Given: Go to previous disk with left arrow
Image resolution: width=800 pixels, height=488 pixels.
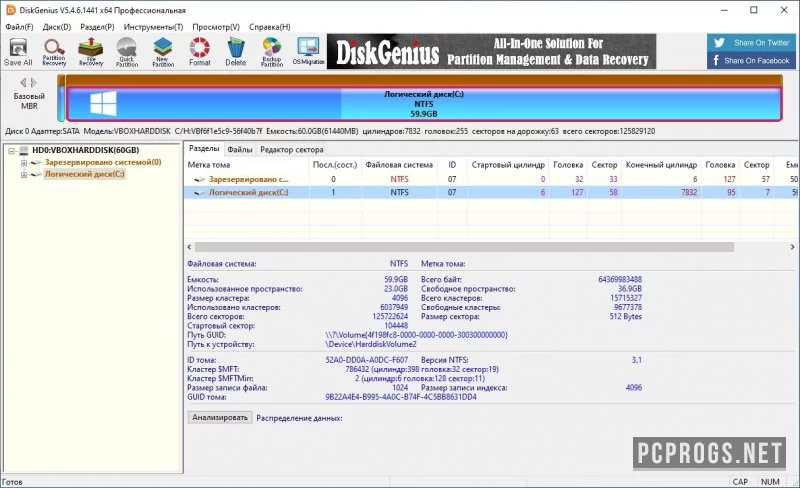Looking at the screenshot, I should 23,82.
